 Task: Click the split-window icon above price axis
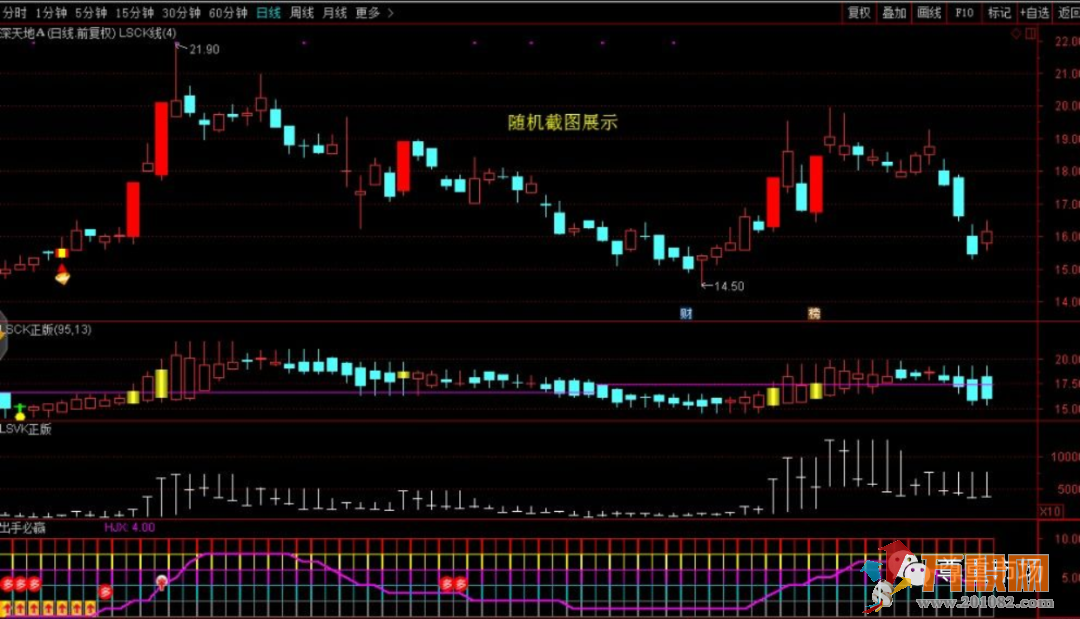click(1031, 33)
